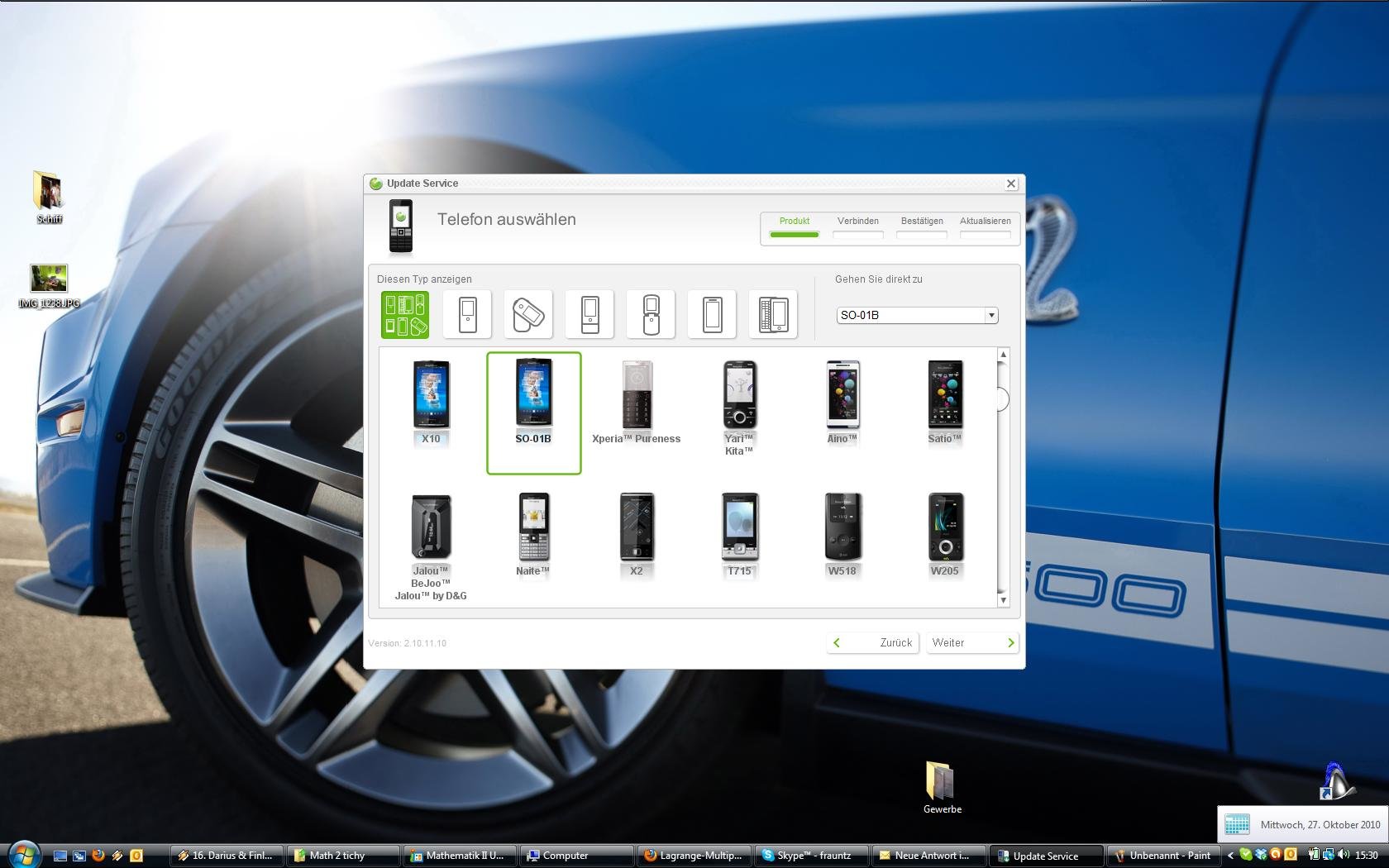Image resolution: width=1389 pixels, height=868 pixels.
Task: Launch Outlook from quick launch
Action: point(136,856)
